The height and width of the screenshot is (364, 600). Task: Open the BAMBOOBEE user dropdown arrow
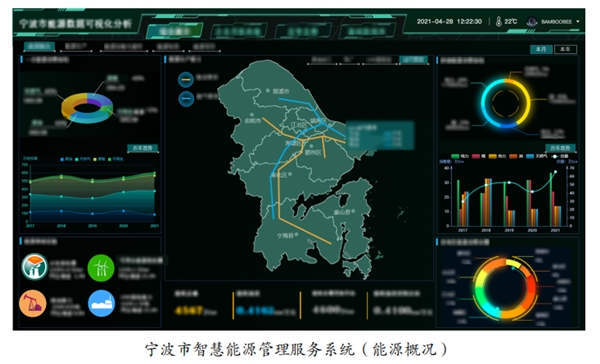pyautogui.click(x=578, y=22)
